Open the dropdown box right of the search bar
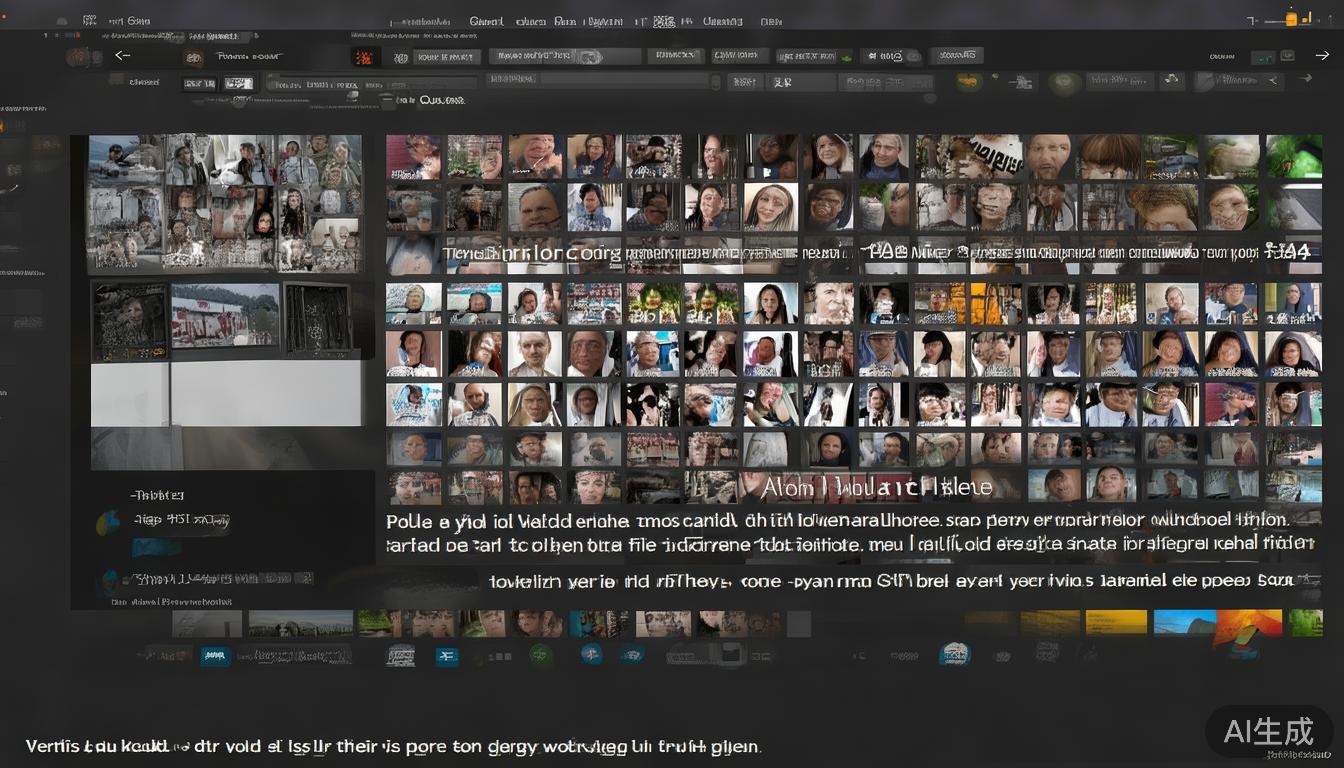The height and width of the screenshot is (768, 1344). click(675, 57)
